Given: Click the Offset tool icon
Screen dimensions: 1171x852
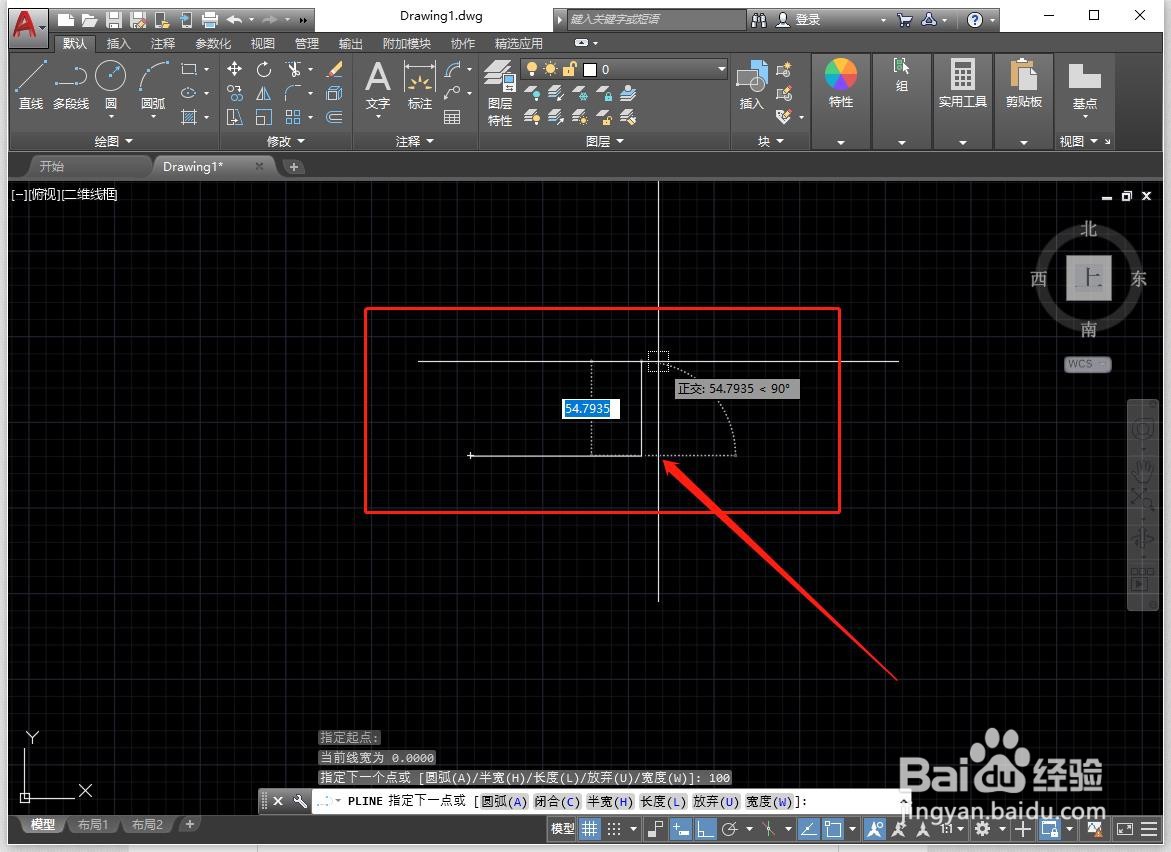Looking at the screenshot, I should click(x=335, y=117).
